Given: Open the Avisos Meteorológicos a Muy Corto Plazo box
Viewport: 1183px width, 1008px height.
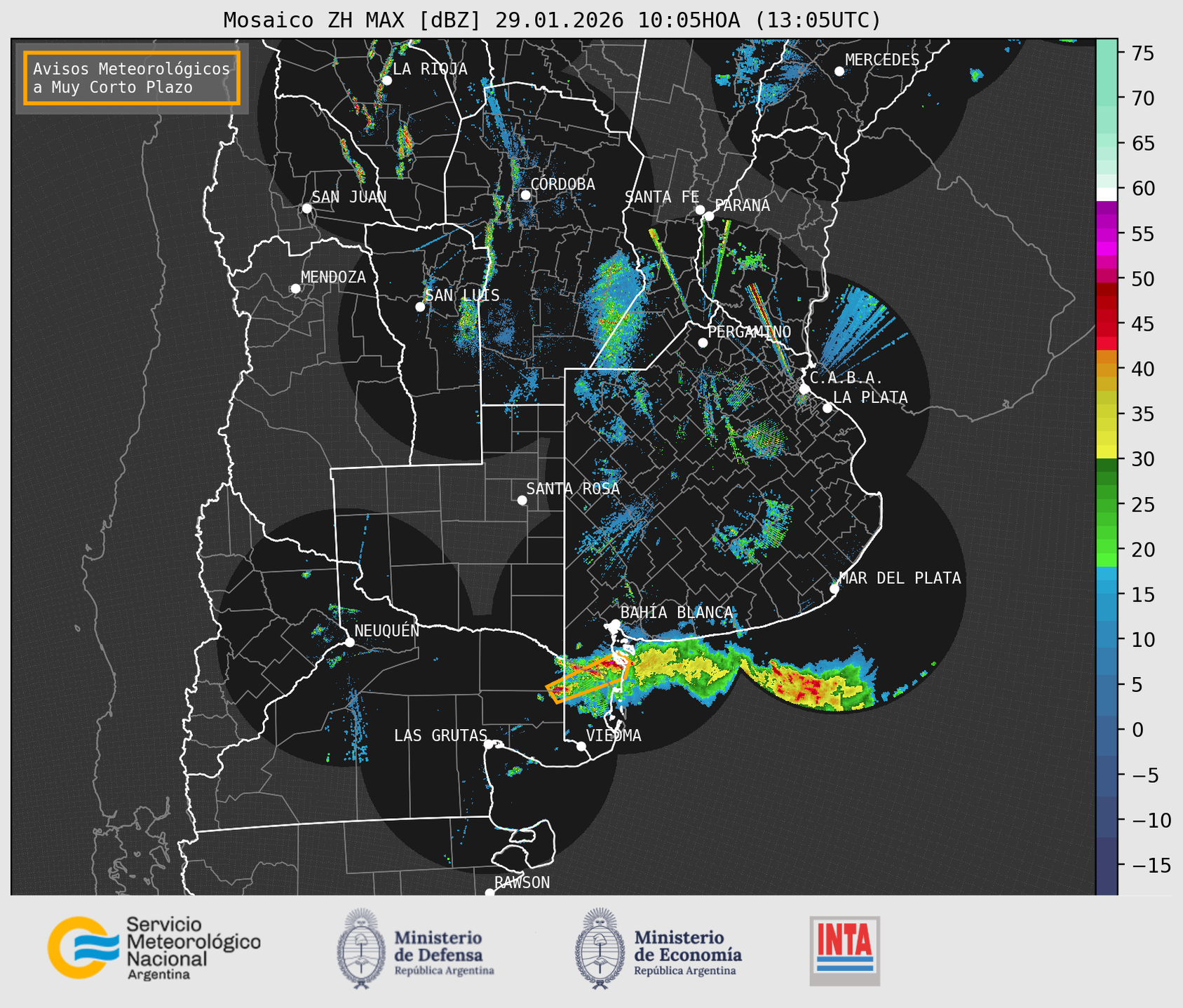Looking at the screenshot, I should (132, 78).
